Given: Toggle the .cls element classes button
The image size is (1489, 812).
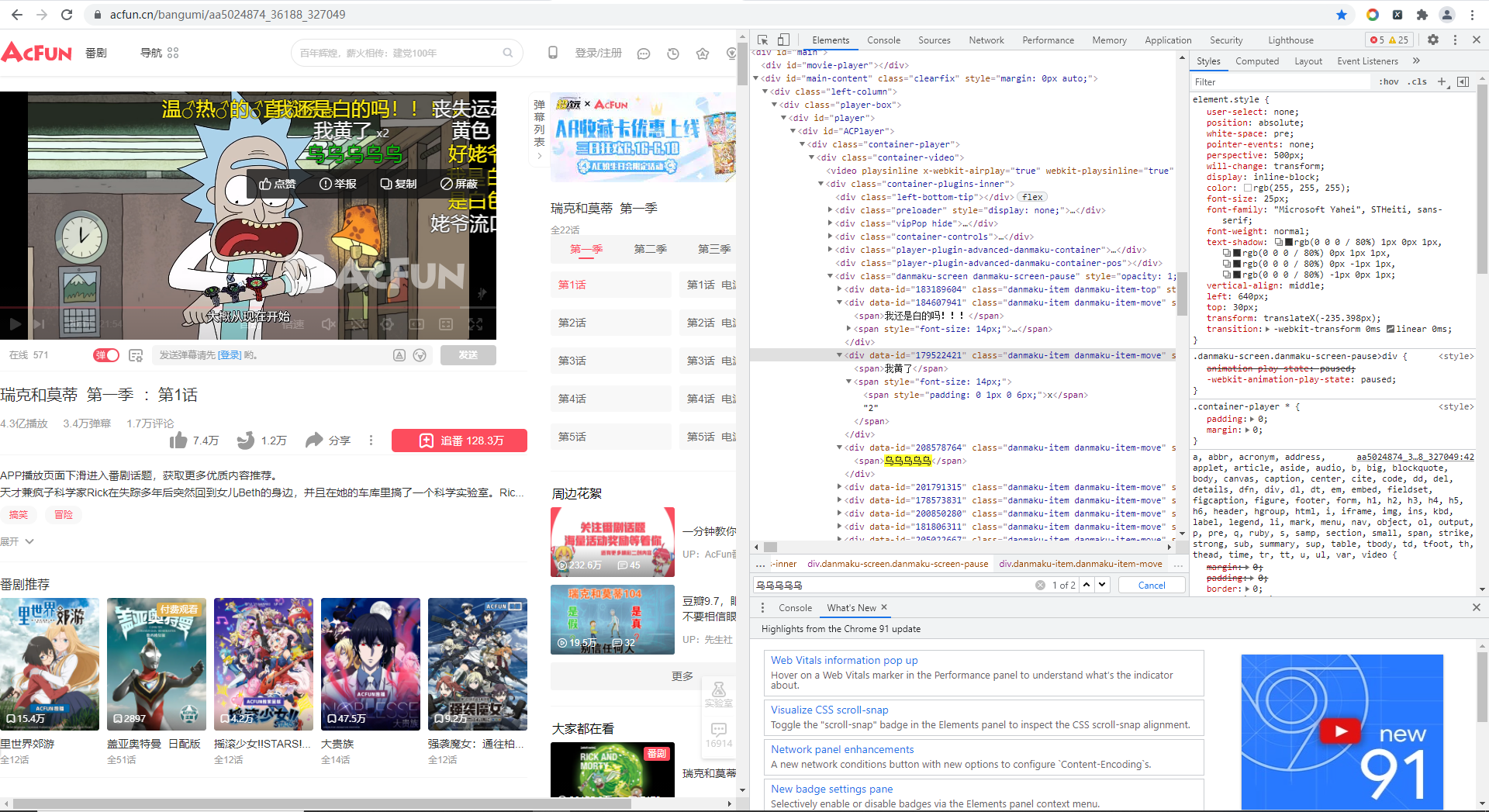Looking at the screenshot, I should 1418,81.
